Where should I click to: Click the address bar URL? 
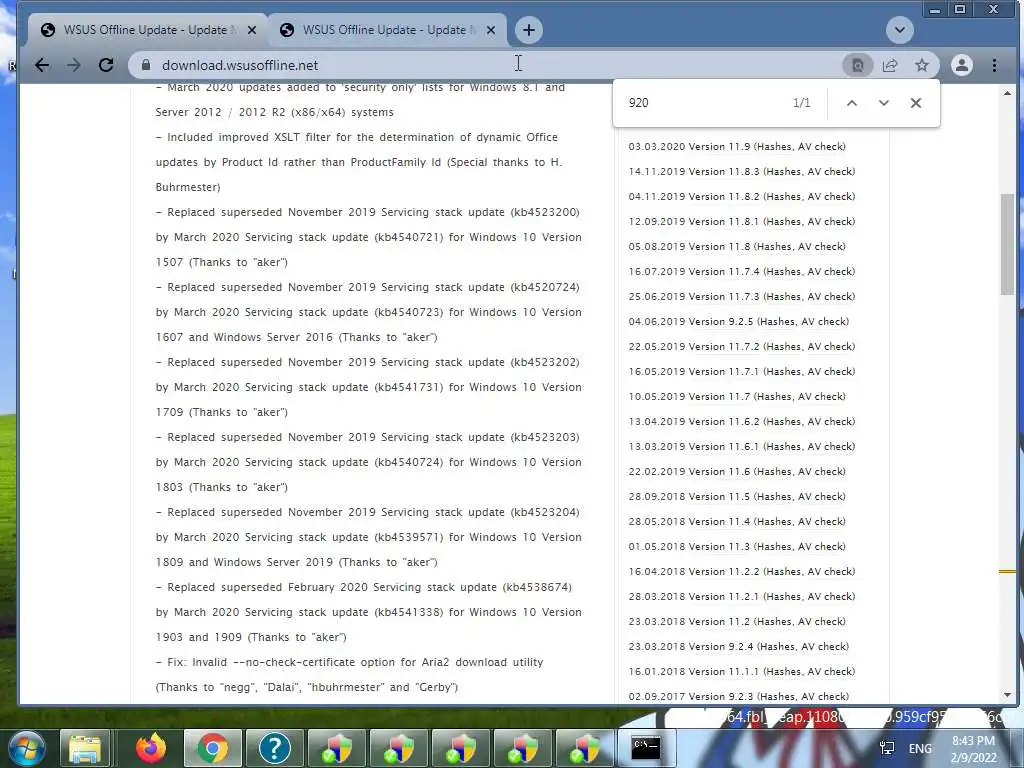tap(240, 65)
